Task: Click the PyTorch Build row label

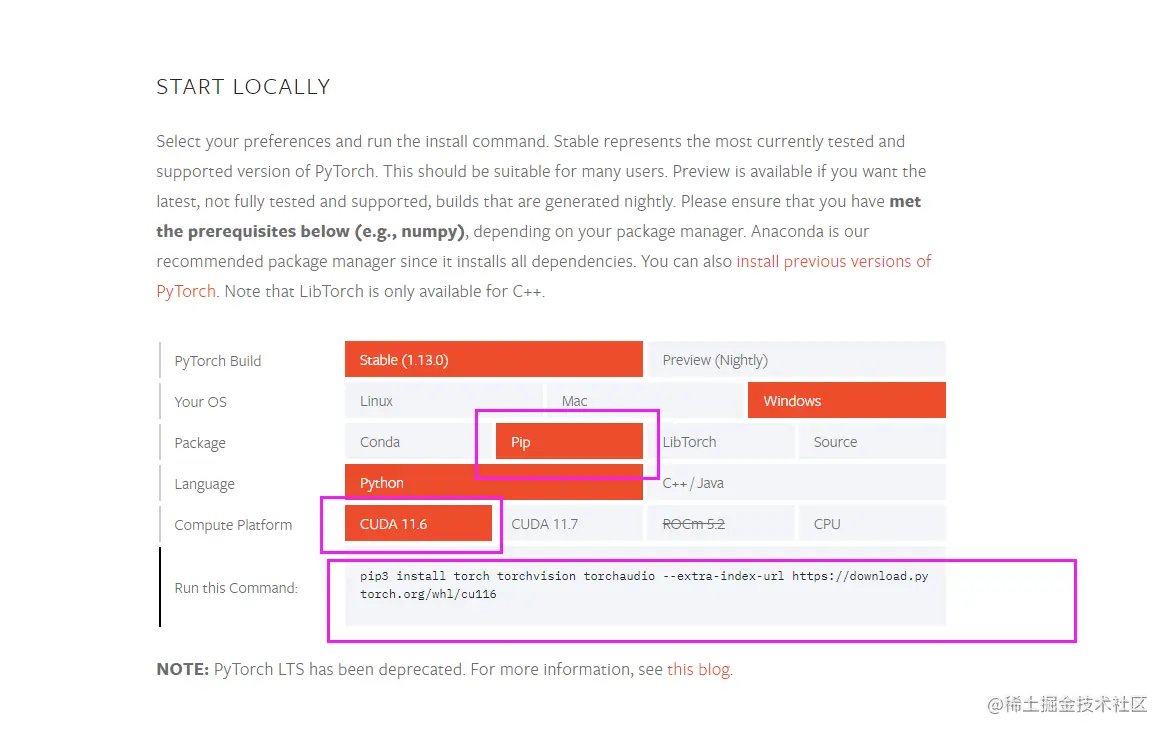Action: point(218,361)
